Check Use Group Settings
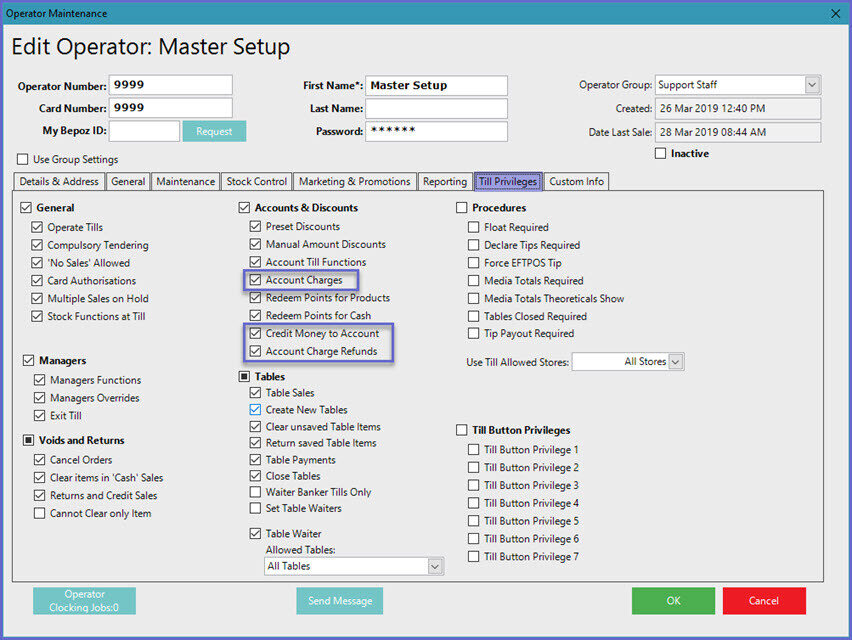The image size is (852, 640). (23, 160)
